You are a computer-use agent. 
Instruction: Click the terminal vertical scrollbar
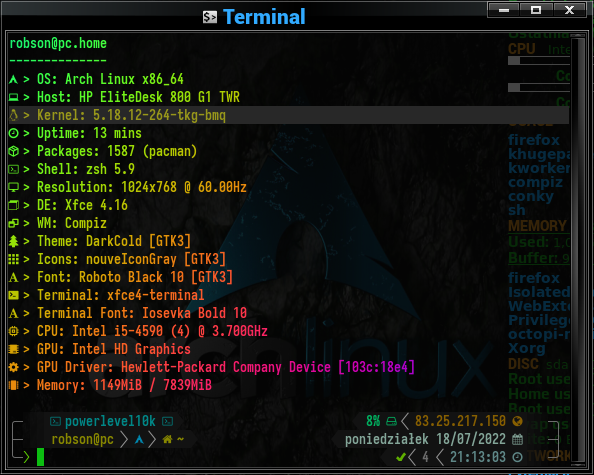[x=578, y=249]
